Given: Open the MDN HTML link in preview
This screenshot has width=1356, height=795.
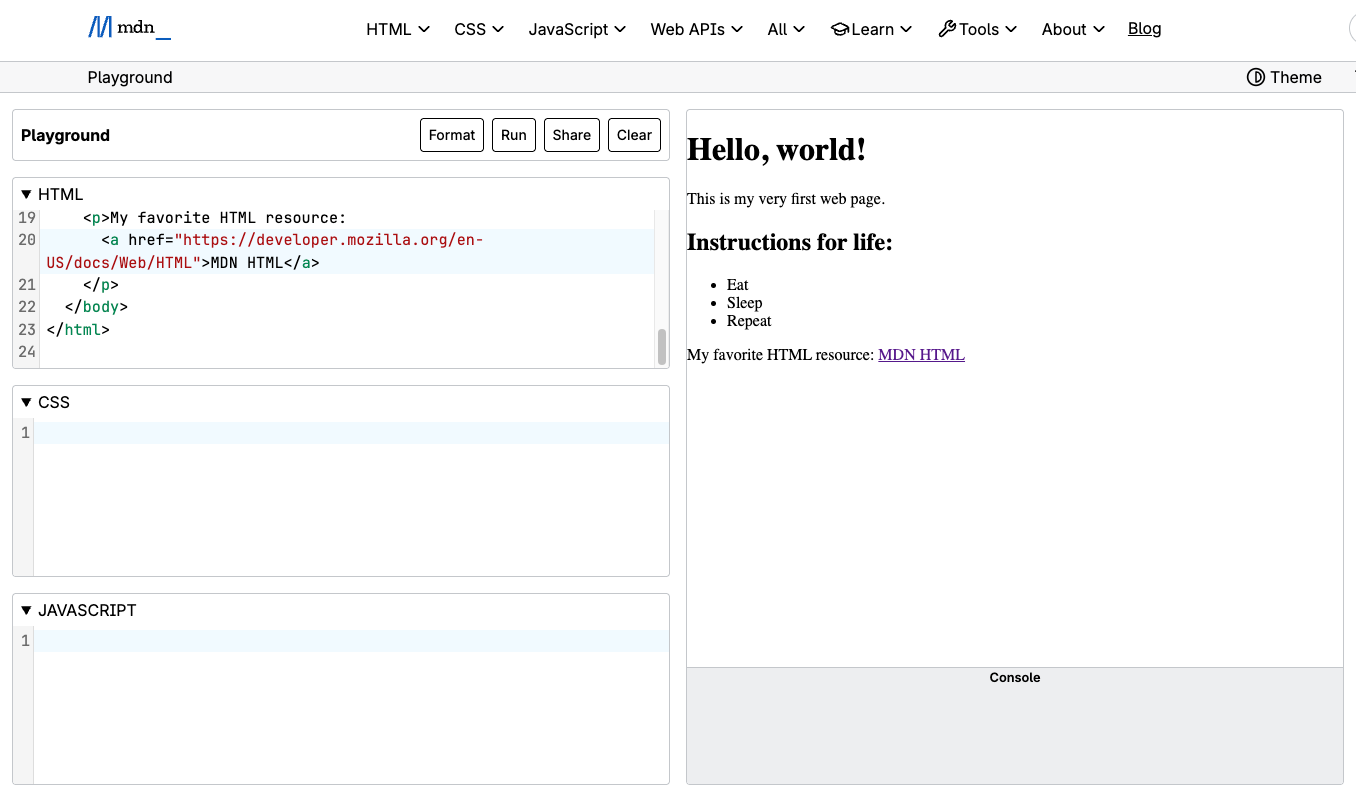Looking at the screenshot, I should pyautogui.click(x=921, y=355).
